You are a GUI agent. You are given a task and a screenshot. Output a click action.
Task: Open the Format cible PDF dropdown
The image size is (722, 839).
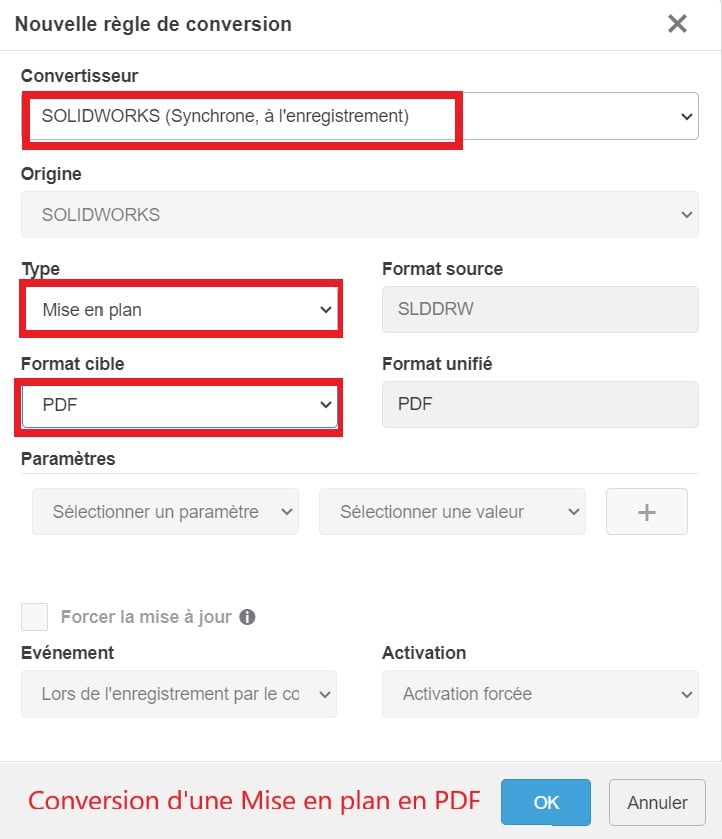pos(180,405)
